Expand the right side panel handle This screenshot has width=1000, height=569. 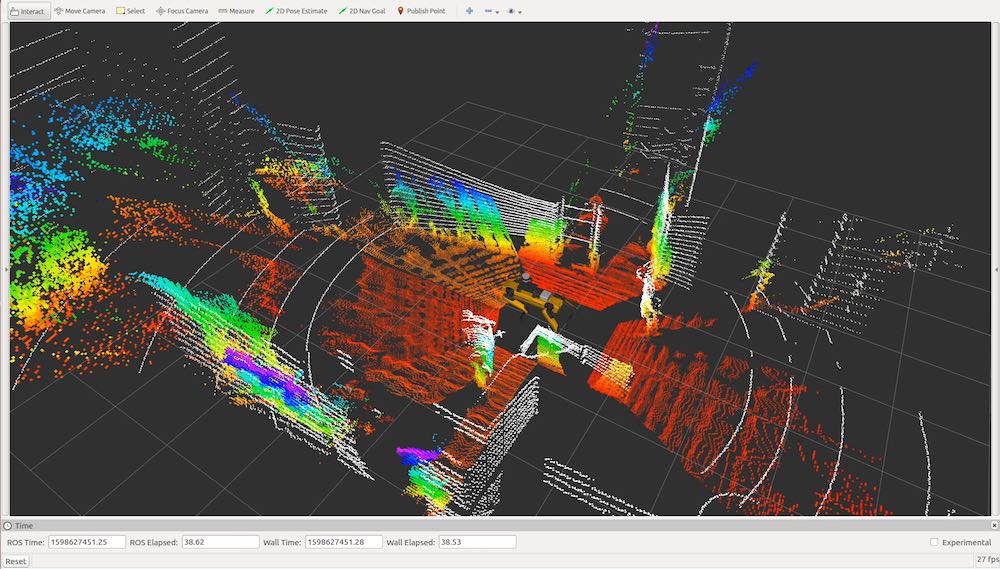point(996,269)
